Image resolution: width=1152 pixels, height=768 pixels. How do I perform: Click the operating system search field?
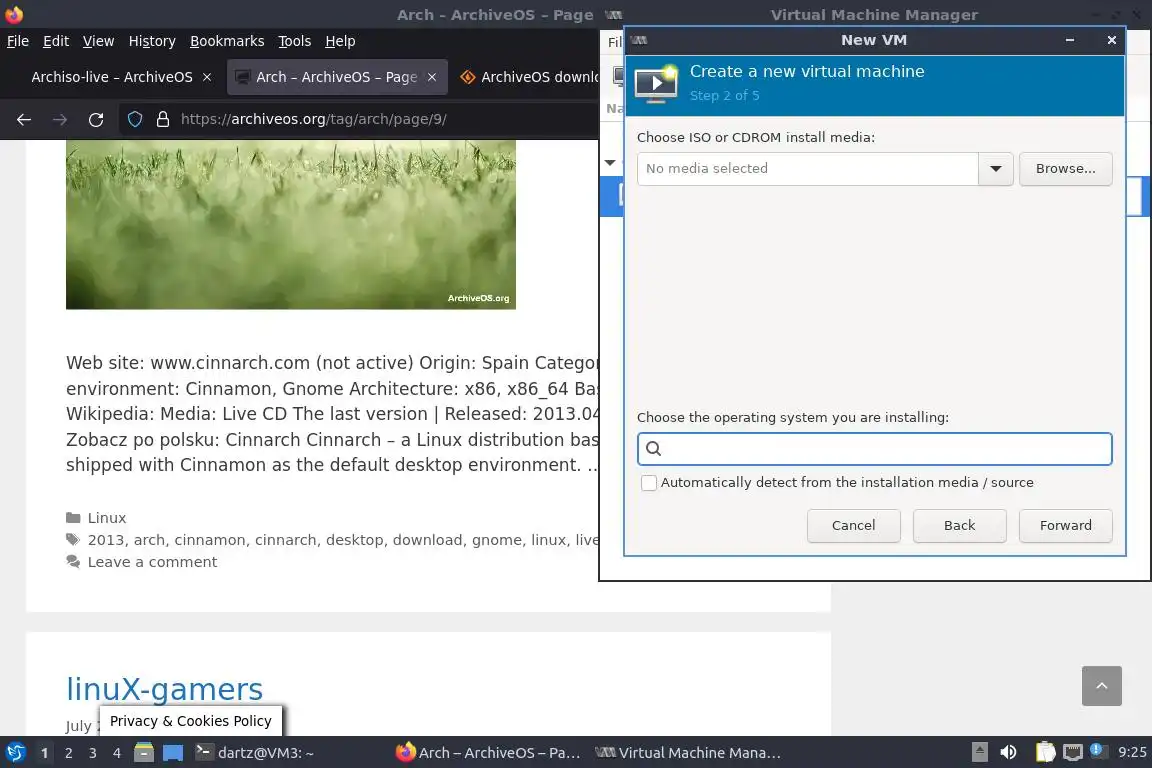[x=874, y=449]
